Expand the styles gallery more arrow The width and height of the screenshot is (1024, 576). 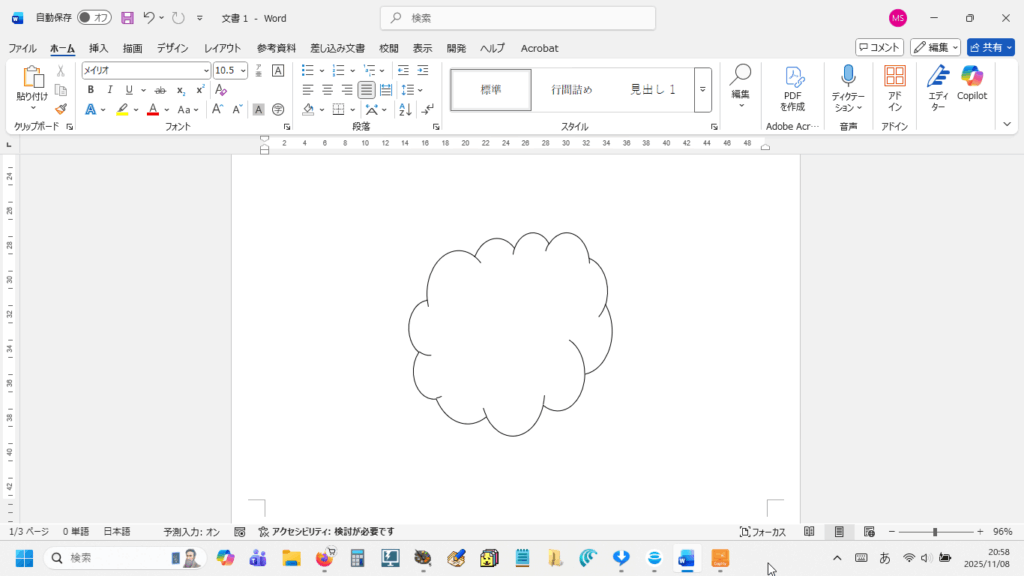coord(703,90)
